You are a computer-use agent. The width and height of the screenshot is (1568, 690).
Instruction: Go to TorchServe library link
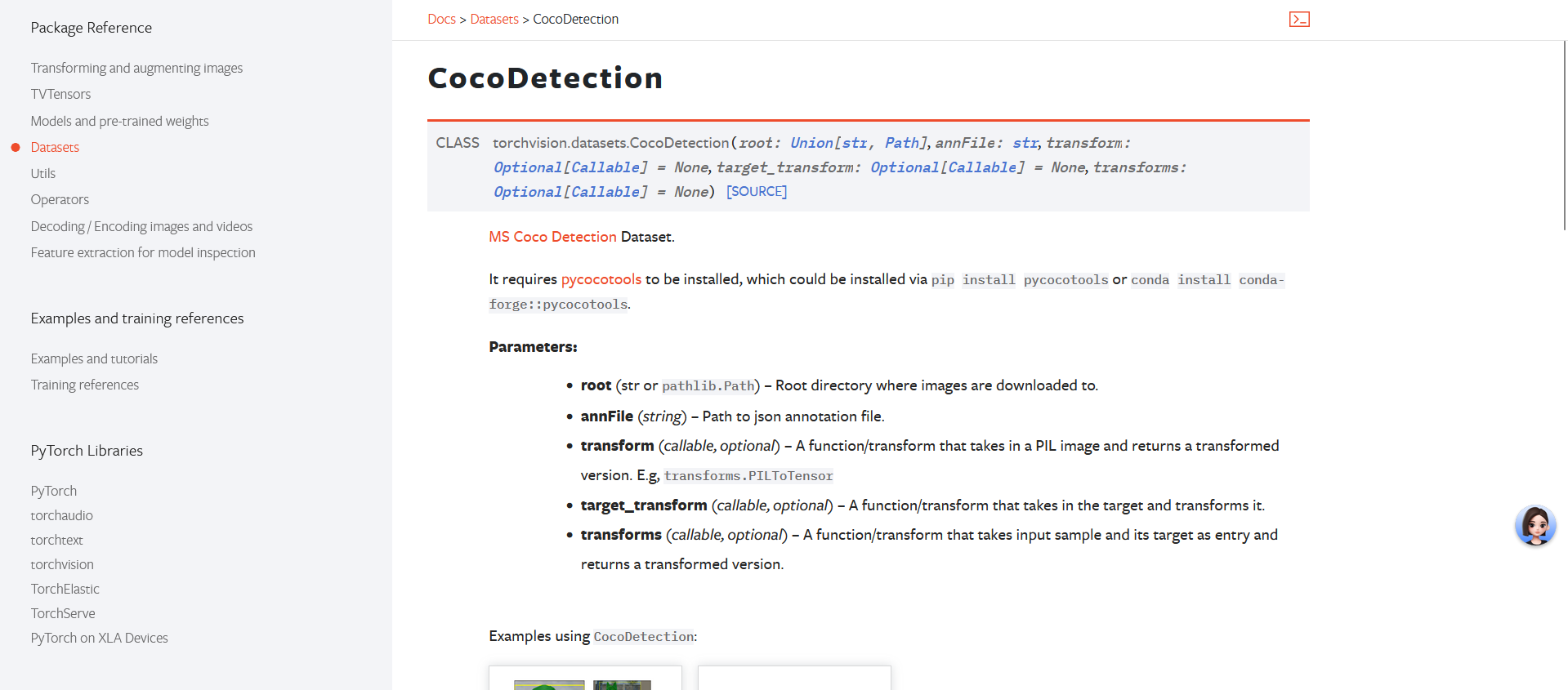(x=63, y=613)
